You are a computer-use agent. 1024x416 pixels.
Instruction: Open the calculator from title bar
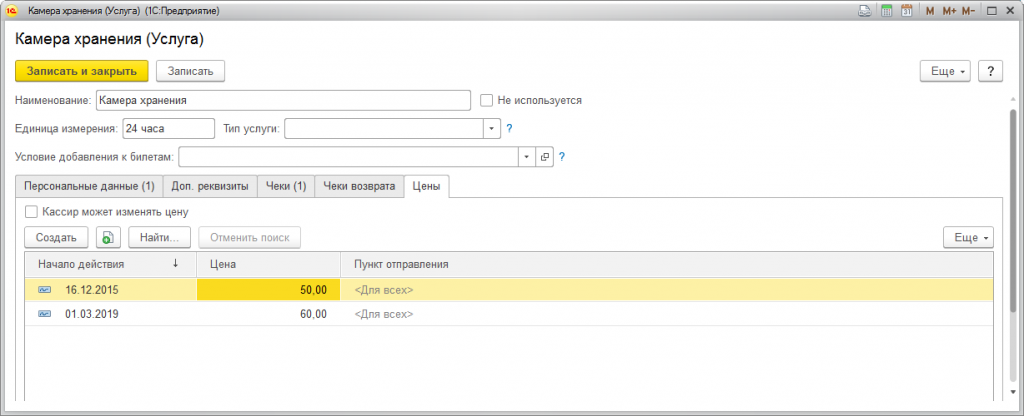pos(885,11)
